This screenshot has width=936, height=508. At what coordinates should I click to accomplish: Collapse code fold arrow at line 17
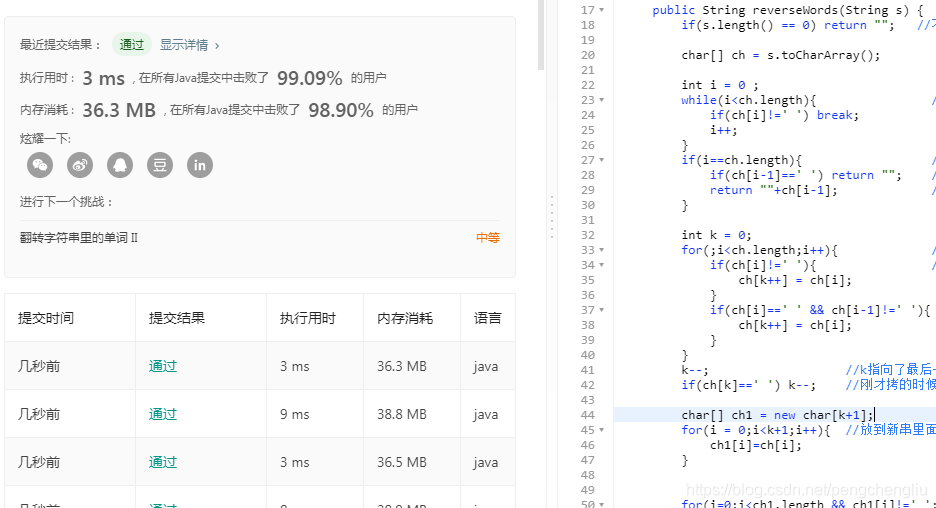point(602,10)
